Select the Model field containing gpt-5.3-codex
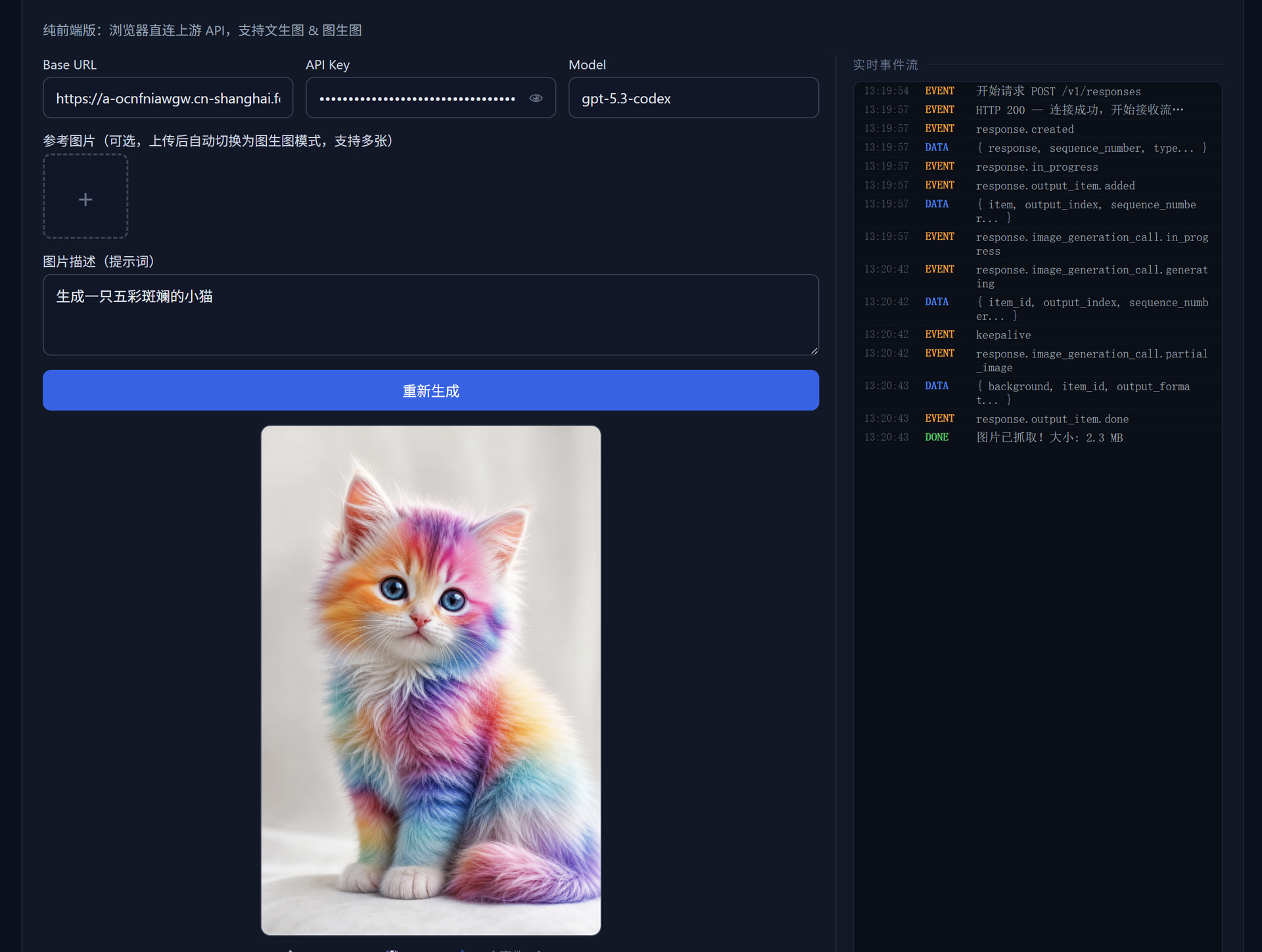The height and width of the screenshot is (952, 1262). [x=693, y=98]
